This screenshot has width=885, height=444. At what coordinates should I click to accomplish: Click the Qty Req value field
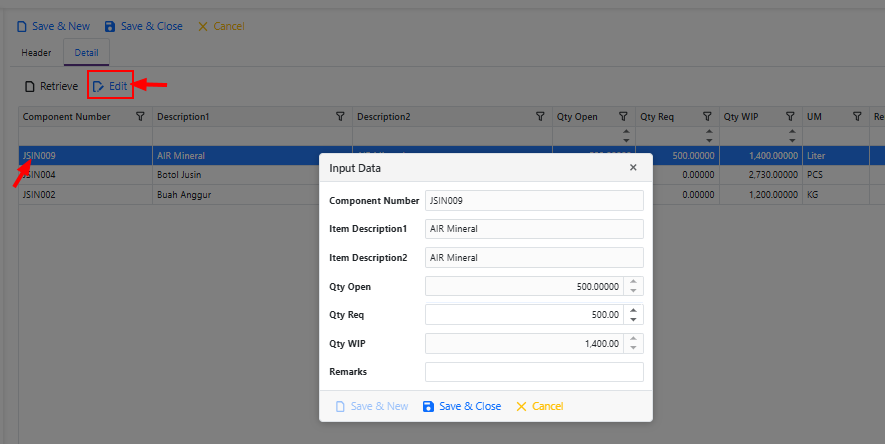click(524, 315)
